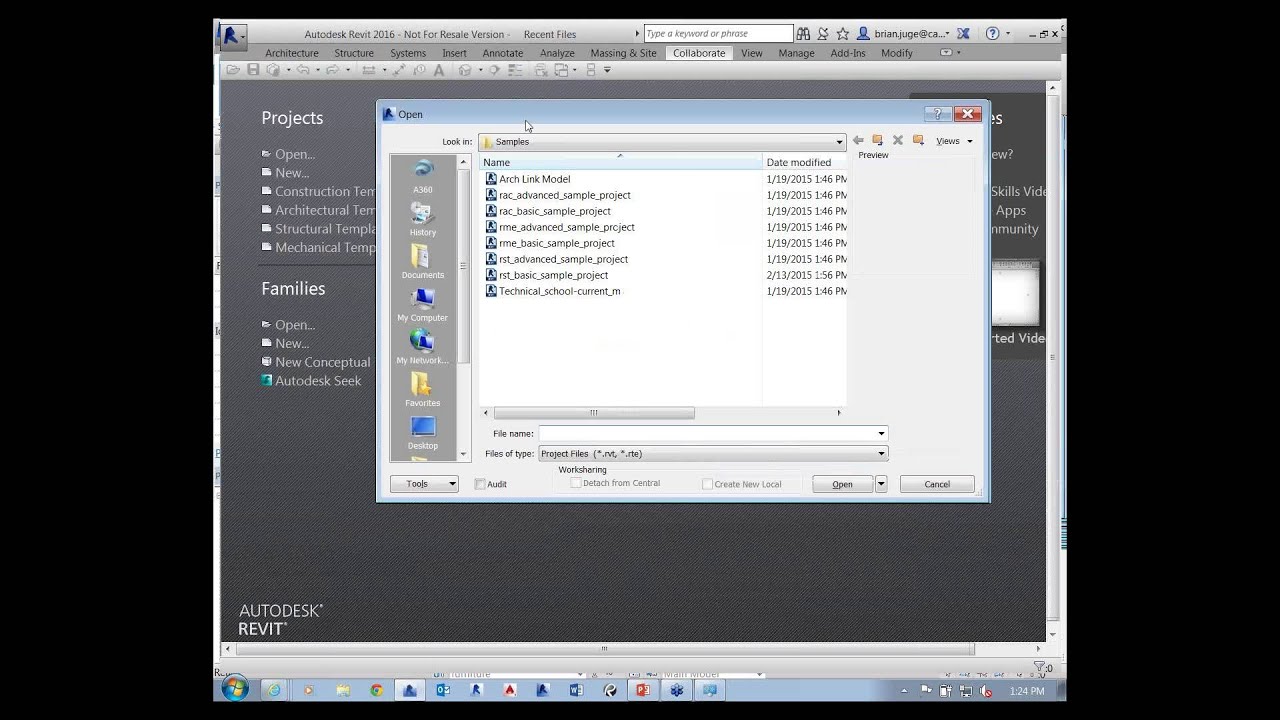Open the Tools dropdown button
This screenshot has width=1280, height=720.
[x=425, y=484]
